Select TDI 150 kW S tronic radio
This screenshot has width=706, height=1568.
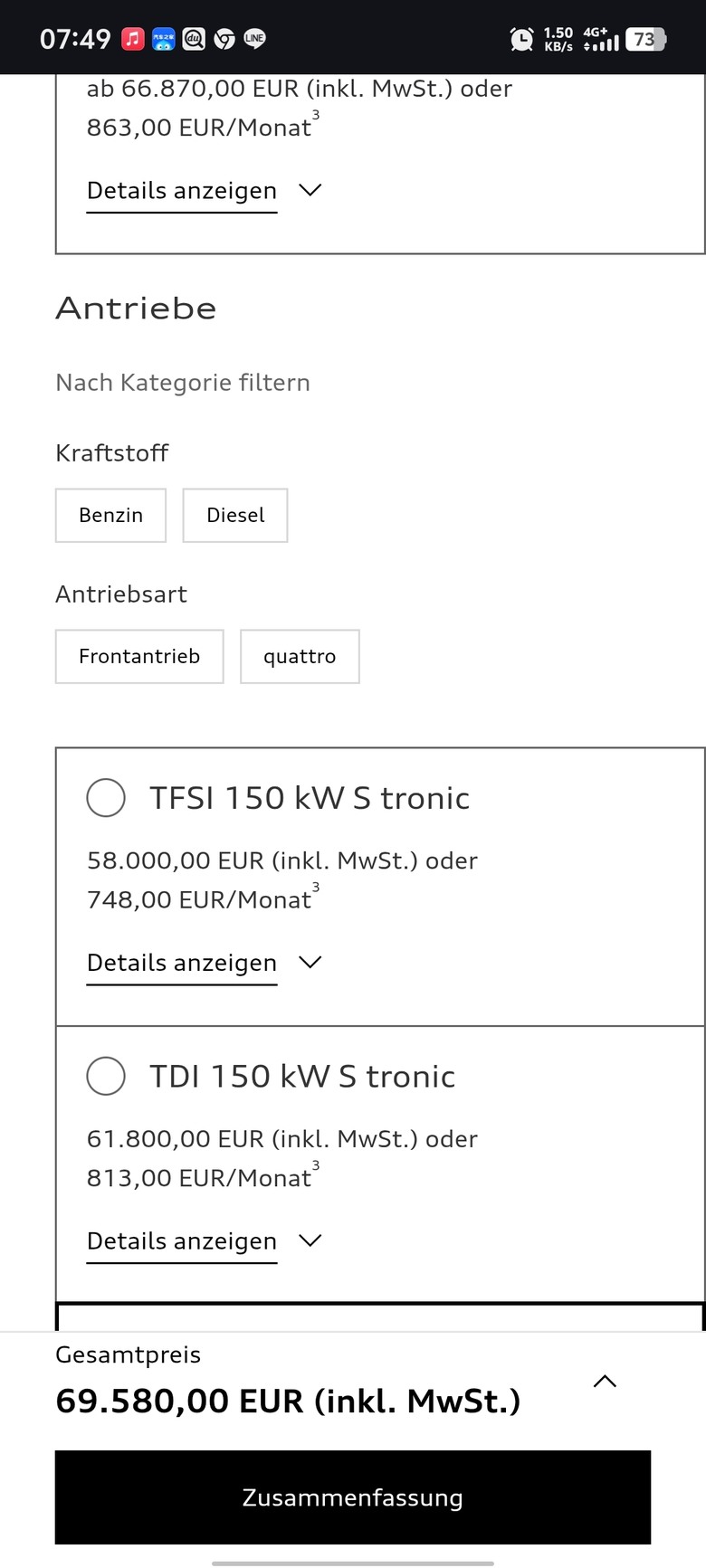(106, 1076)
